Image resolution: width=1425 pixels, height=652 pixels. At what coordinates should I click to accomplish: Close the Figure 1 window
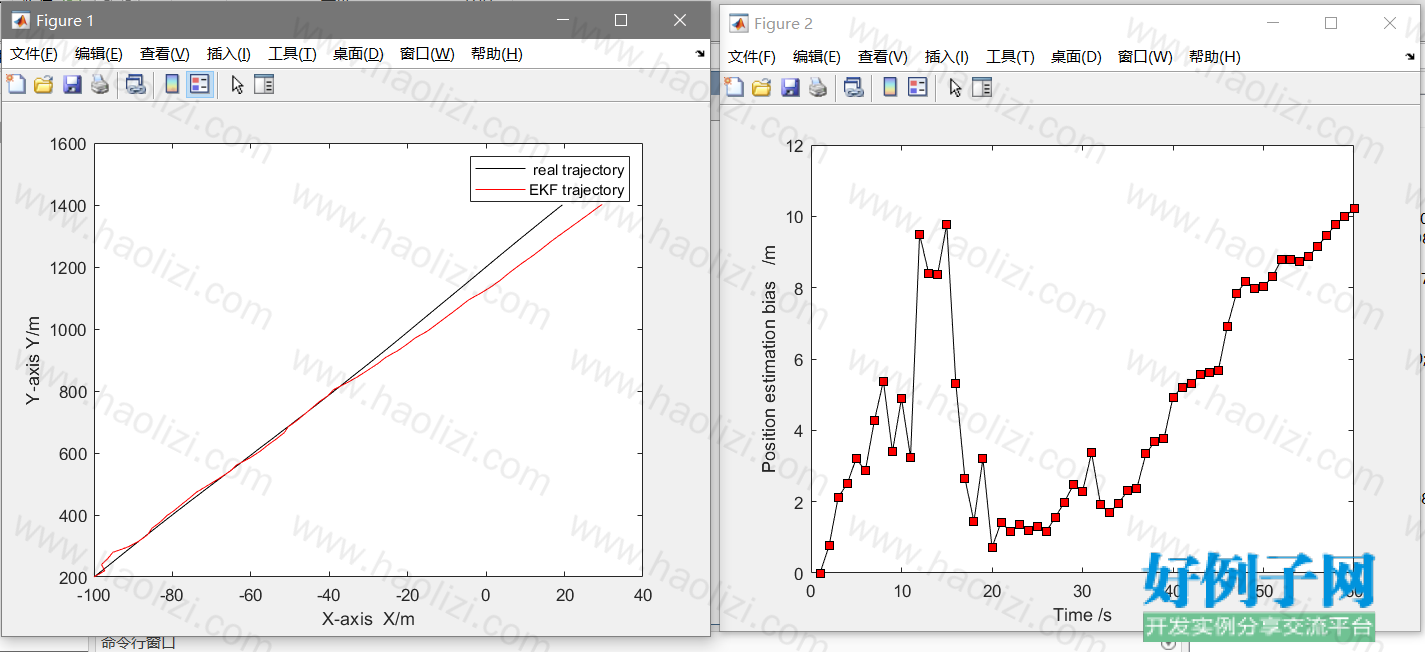pos(680,20)
